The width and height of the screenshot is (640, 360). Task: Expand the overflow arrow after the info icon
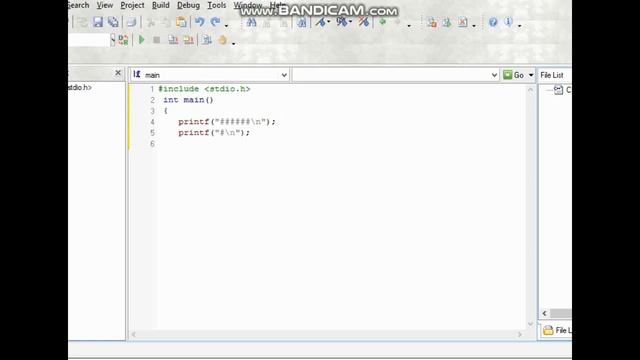click(519, 26)
